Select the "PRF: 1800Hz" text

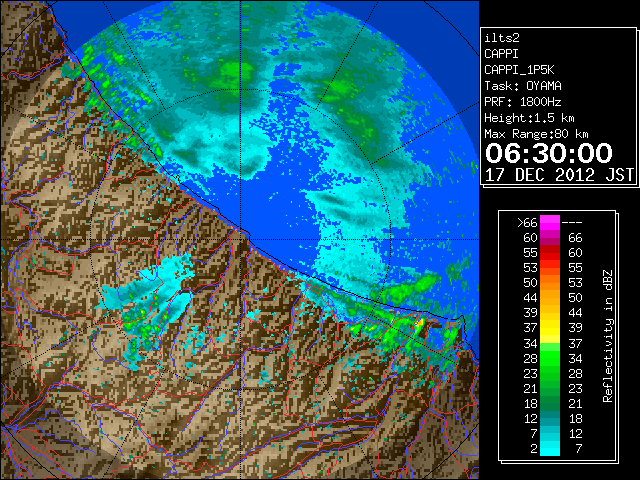[x=523, y=102]
